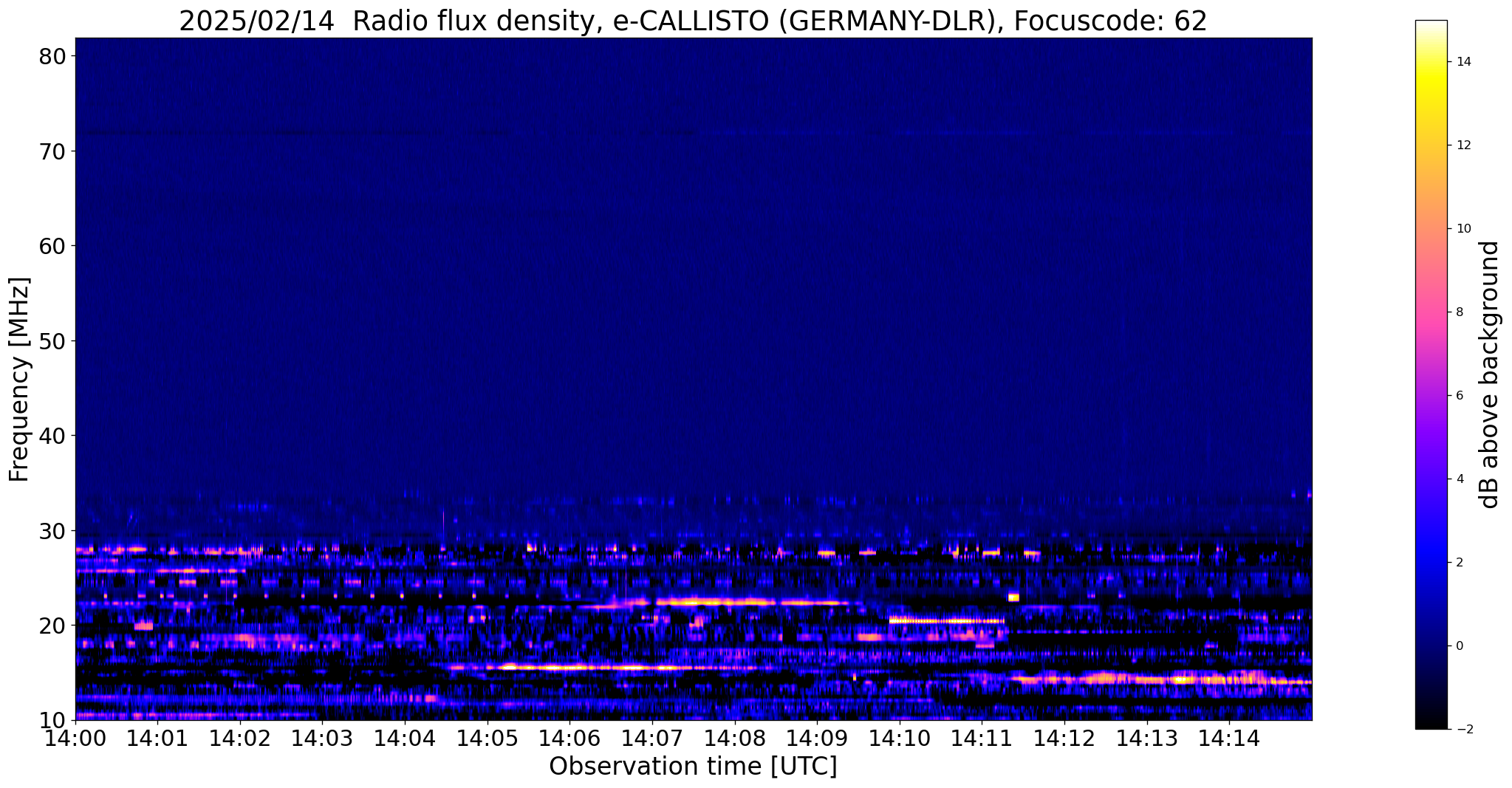Image resolution: width=1512 pixels, height=788 pixels.
Task: Click the 14:11 time tick label
Action: click(982, 738)
